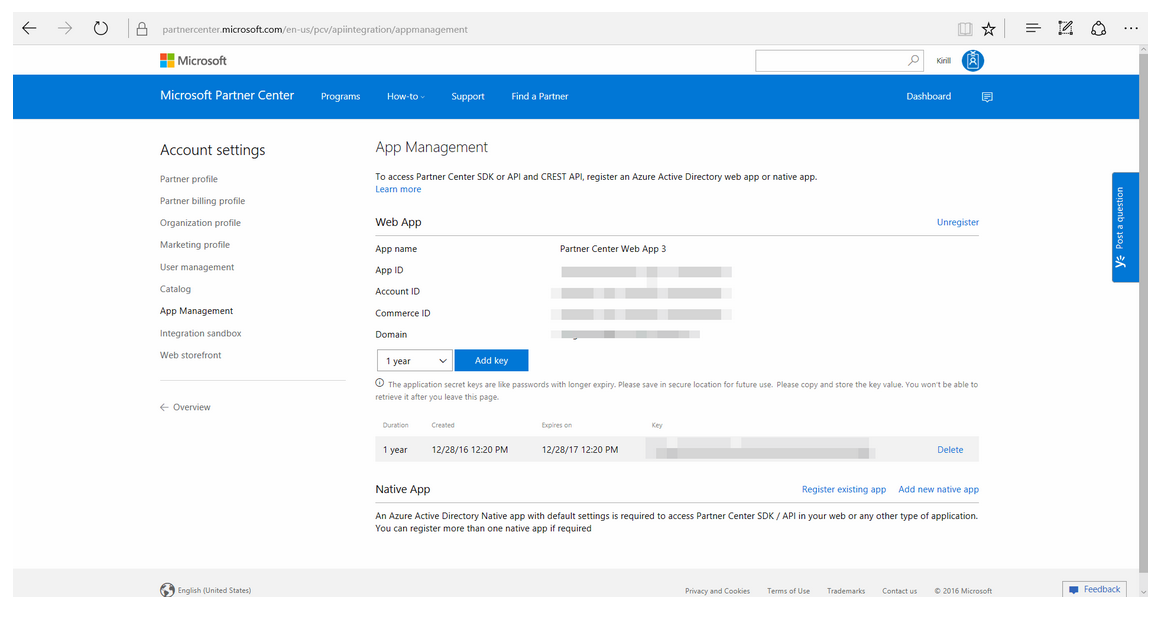Screen dimensions: 1162x619
Task: Expand the How-to menu
Action: click(405, 96)
